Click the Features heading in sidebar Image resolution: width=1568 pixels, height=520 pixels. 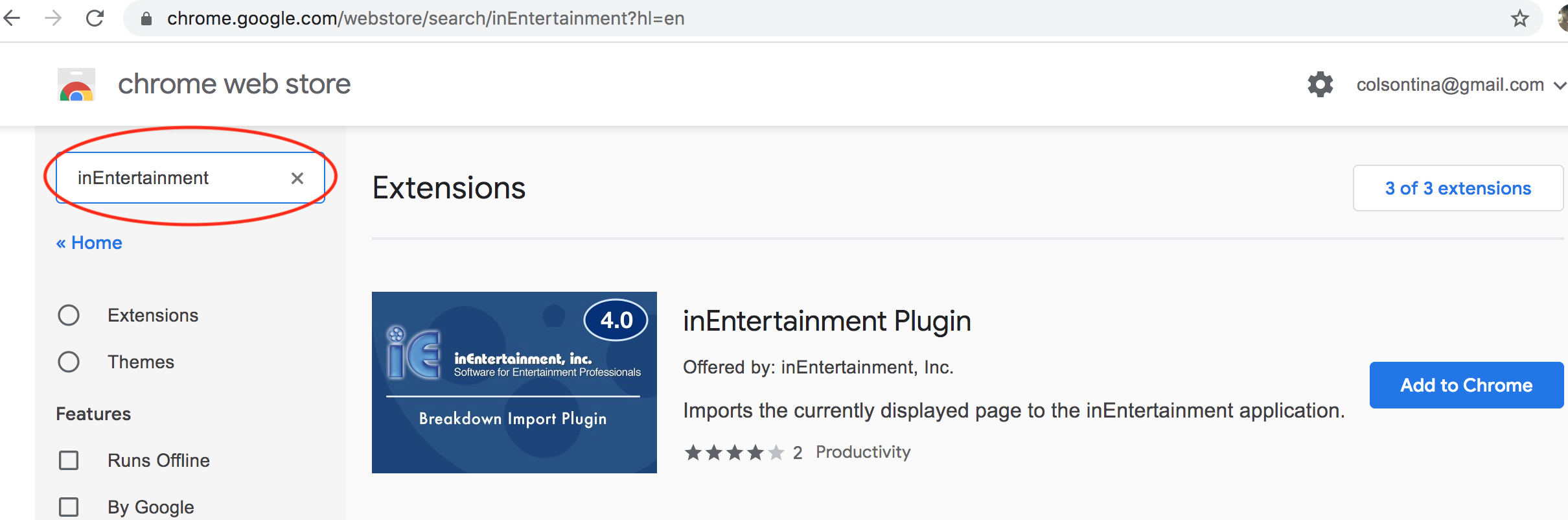tap(93, 414)
